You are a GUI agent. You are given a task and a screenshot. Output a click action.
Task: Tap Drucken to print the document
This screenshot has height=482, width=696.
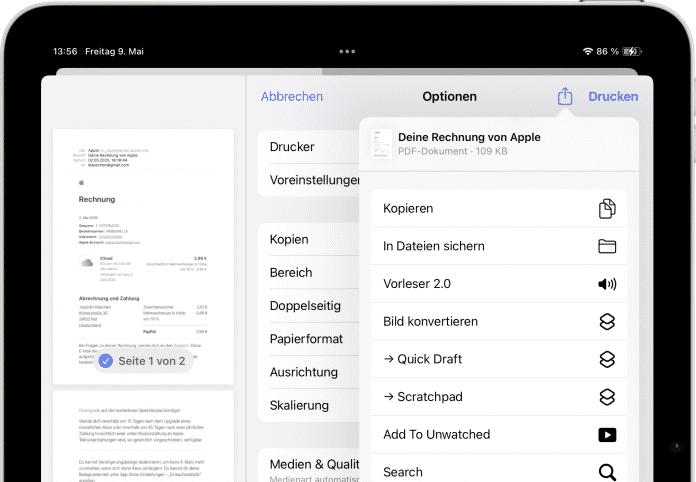click(613, 96)
